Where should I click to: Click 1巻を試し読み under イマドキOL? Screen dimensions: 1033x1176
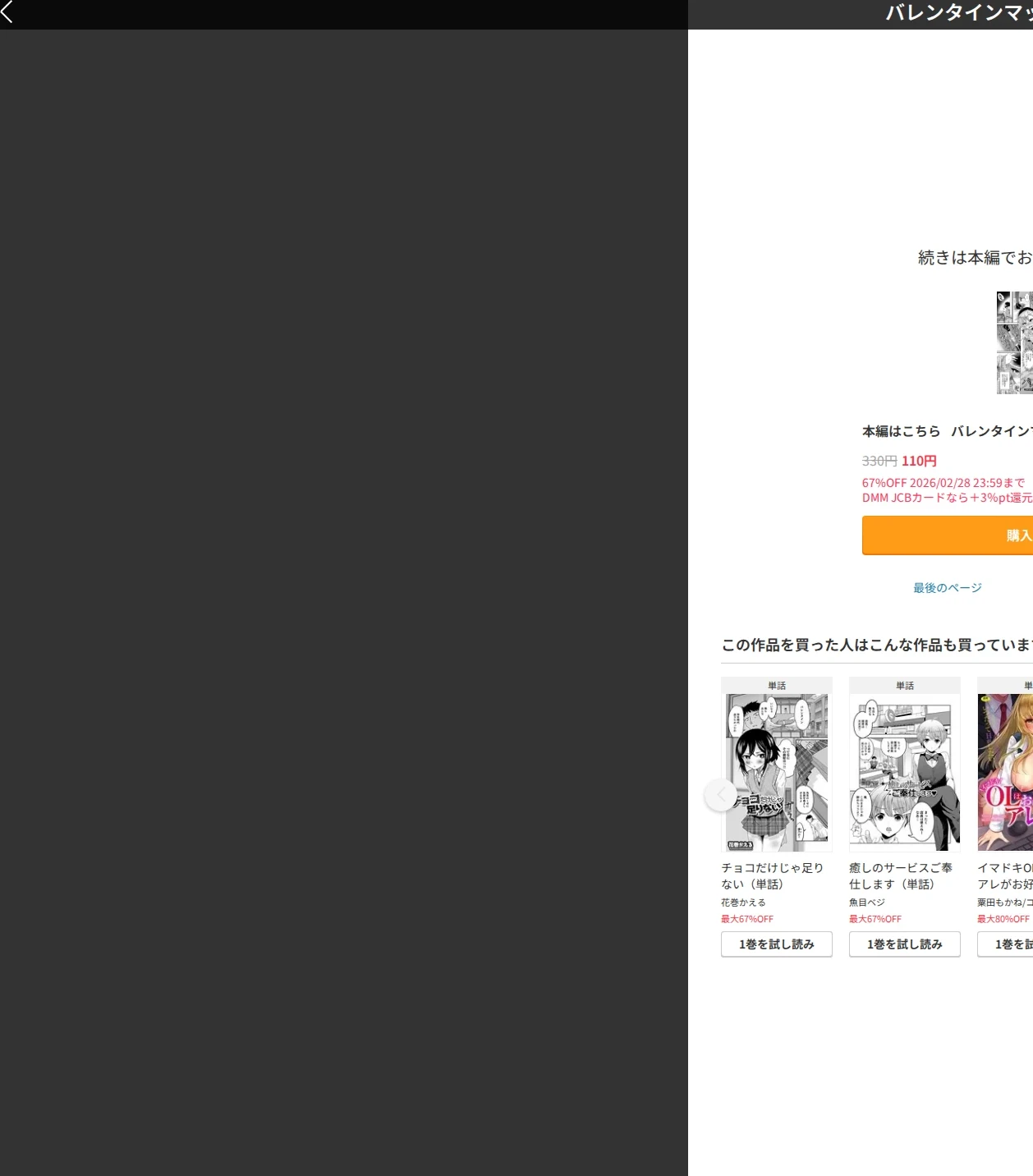[x=1005, y=944]
